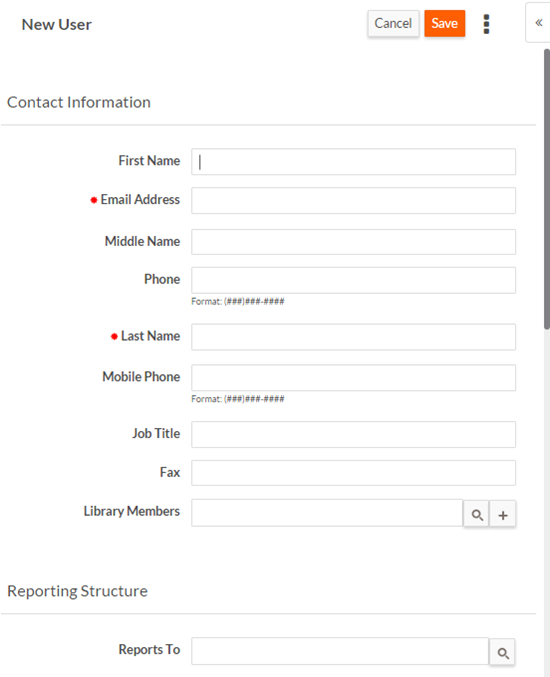The height and width of the screenshot is (677, 550).
Task: Click the Mobile Phone field
Action: [354, 378]
